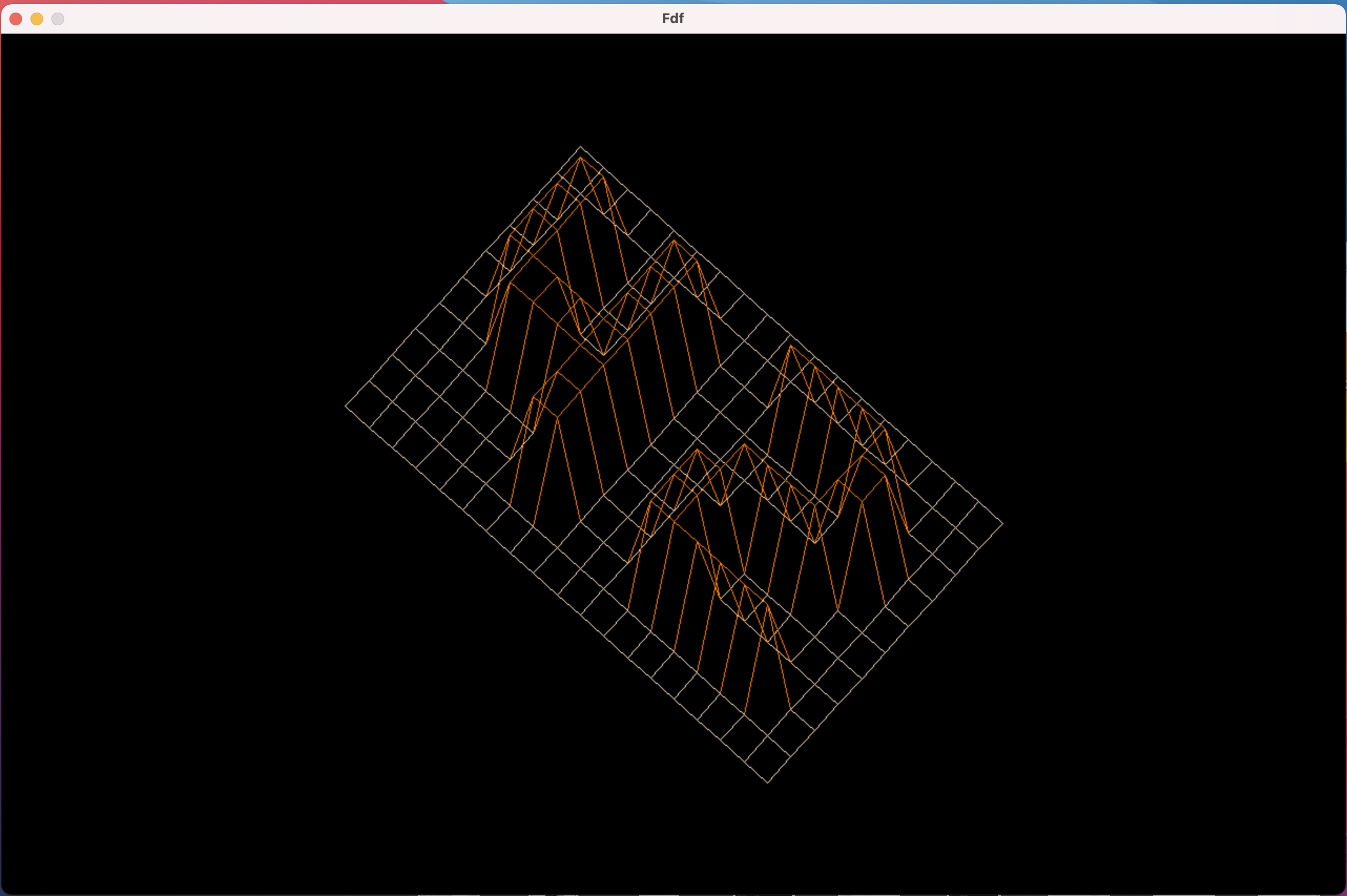Click empty title bar space left of Fdf
1347x896 pixels.
(x=371, y=19)
